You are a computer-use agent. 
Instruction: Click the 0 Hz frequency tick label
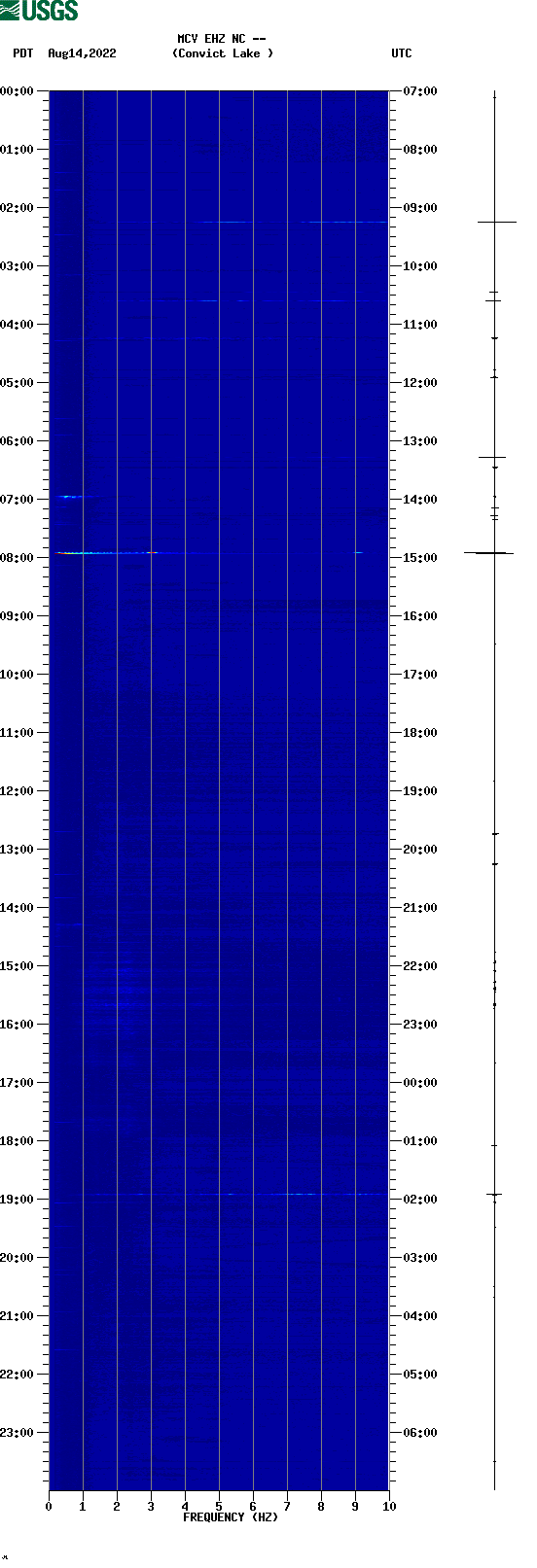(x=49, y=1507)
